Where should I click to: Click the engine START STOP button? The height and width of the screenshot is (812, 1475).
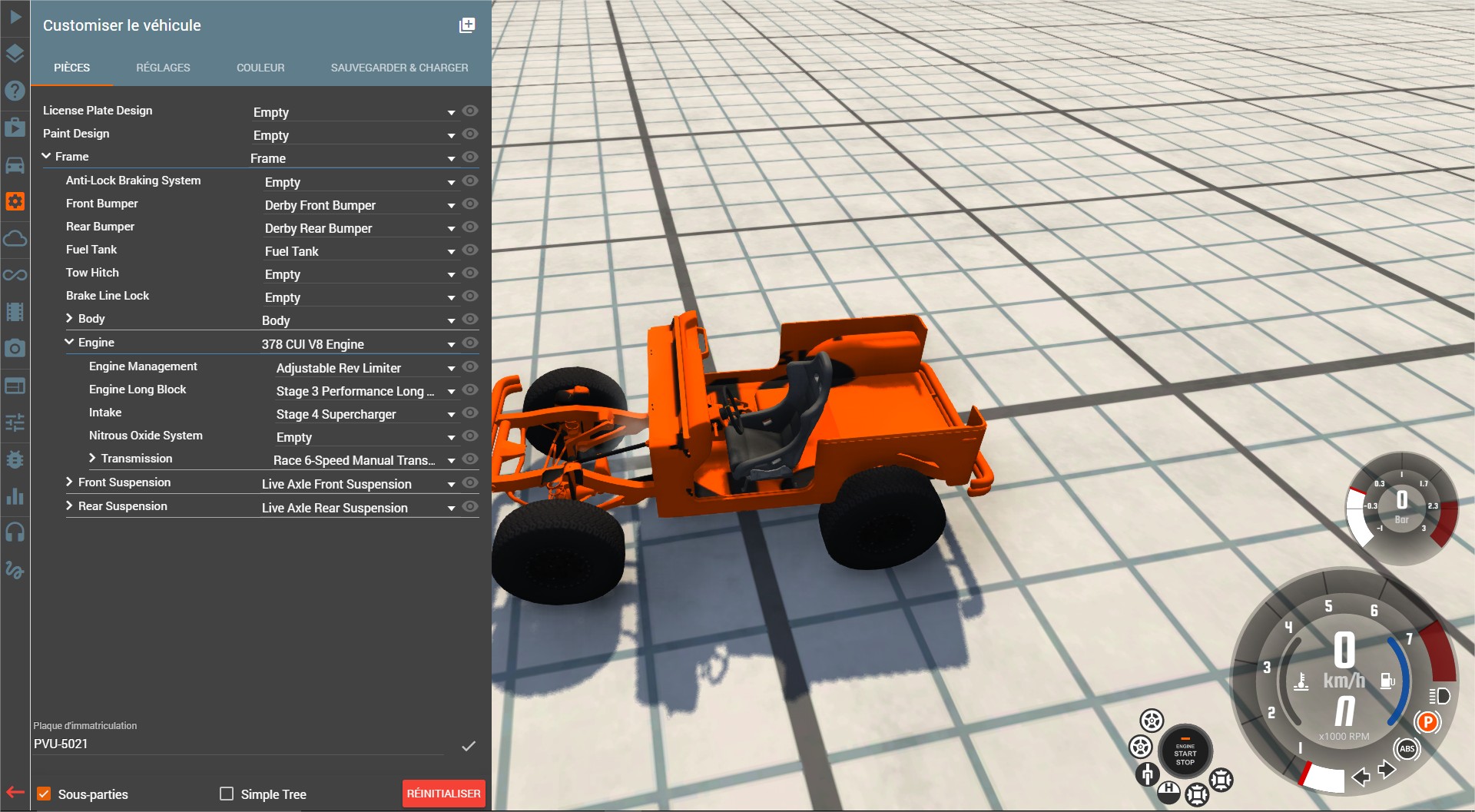tap(1185, 752)
